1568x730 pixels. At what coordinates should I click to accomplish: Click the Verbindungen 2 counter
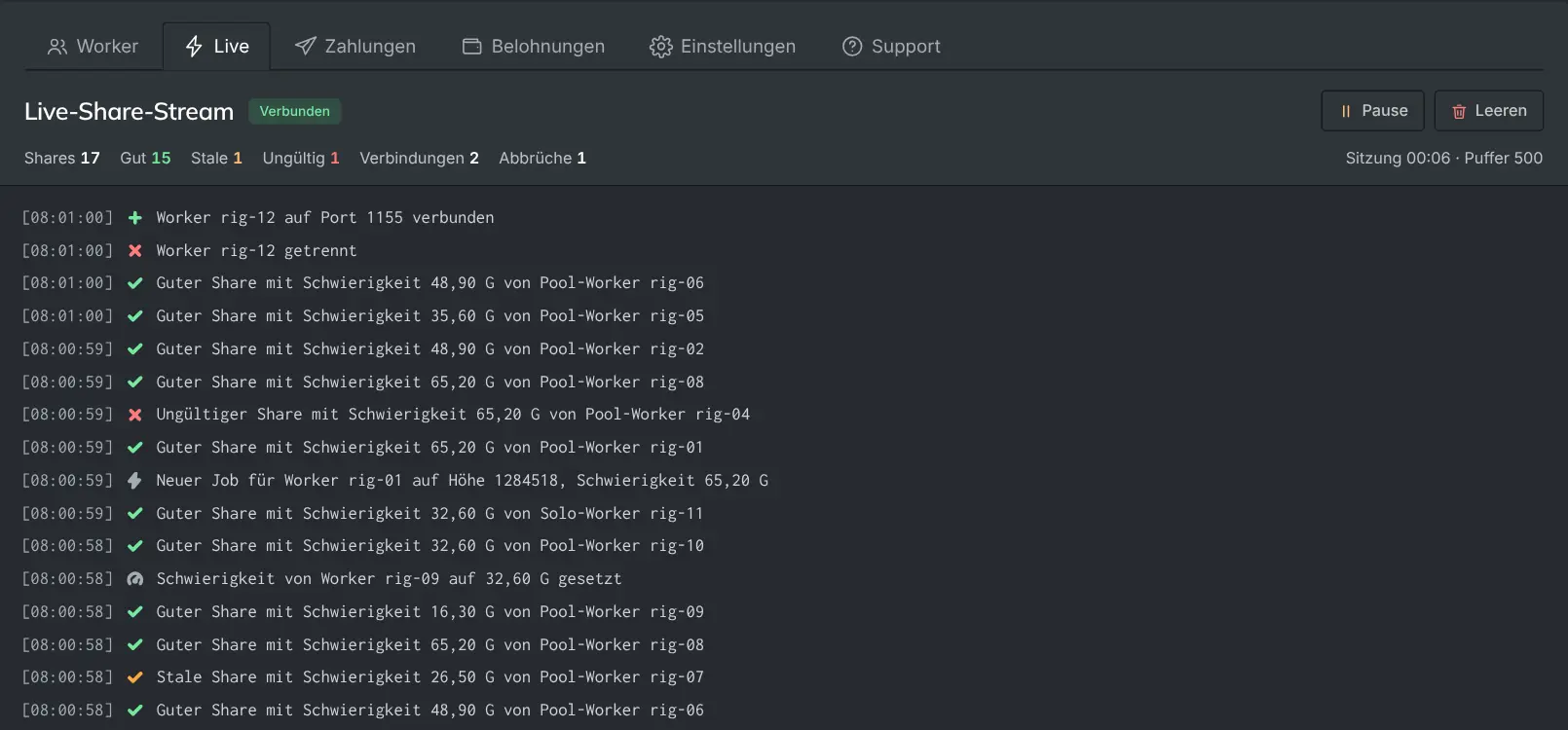click(419, 158)
